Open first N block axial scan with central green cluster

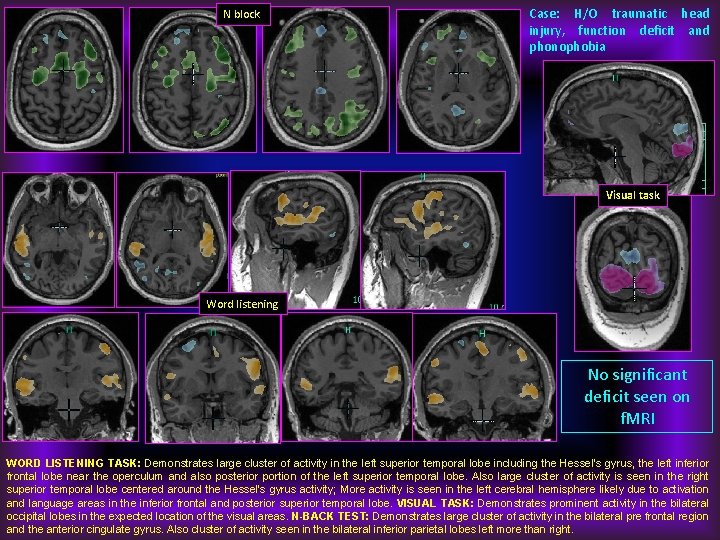tap(64, 79)
